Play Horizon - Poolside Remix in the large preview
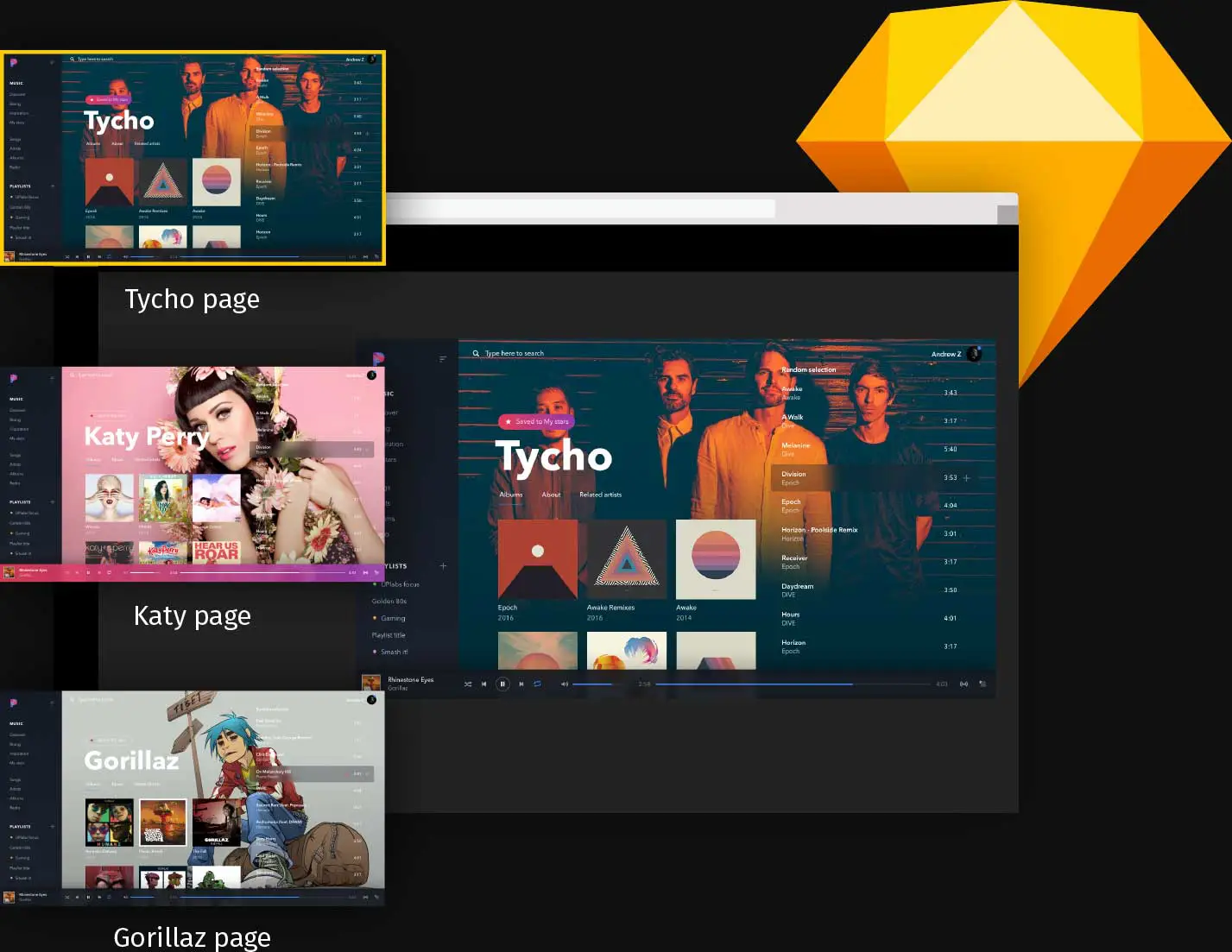 click(872, 533)
